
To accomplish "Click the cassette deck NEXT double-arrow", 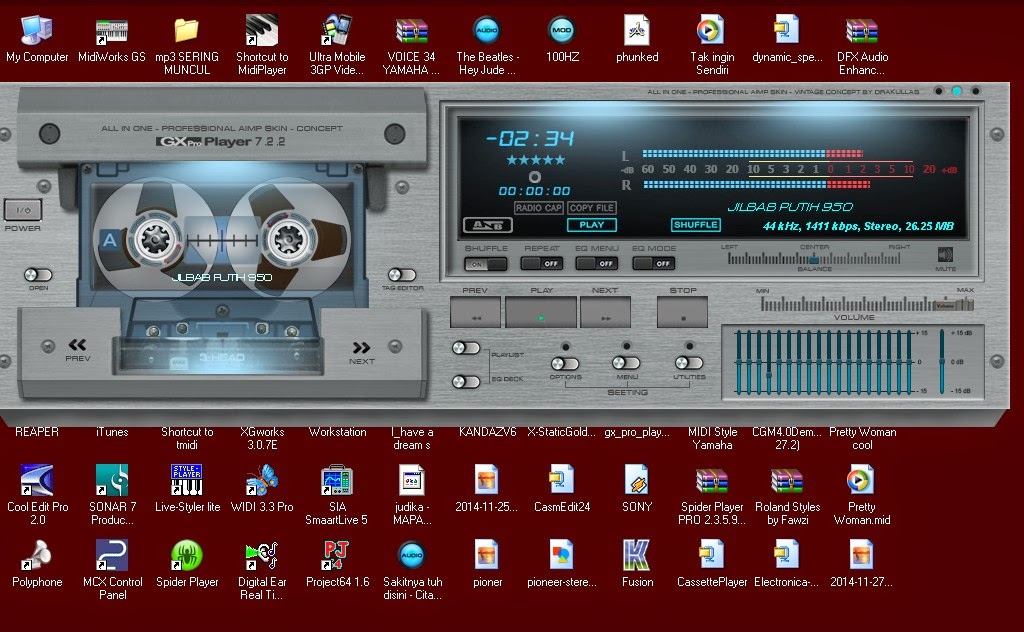I will point(361,347).
